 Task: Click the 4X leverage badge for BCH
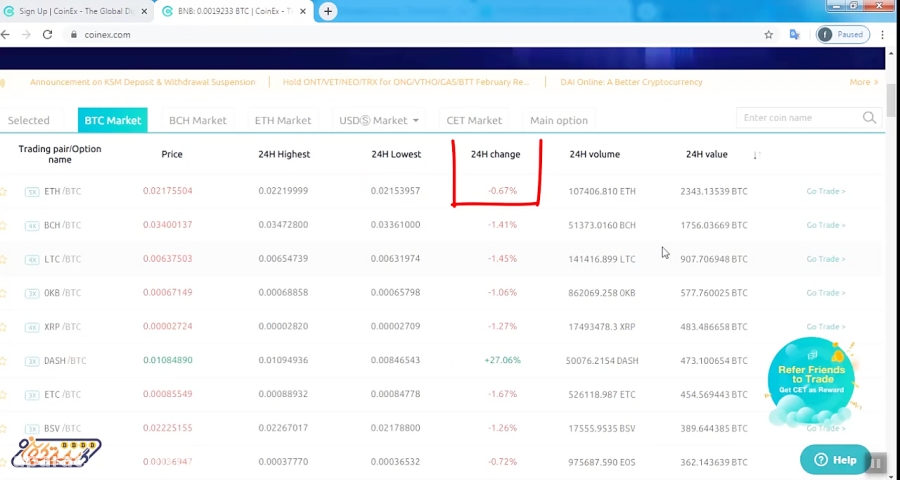coord(32,226)
